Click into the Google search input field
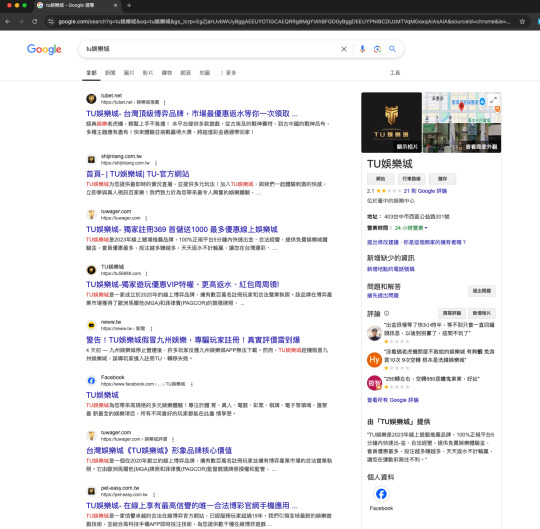This screenshot has height=529, width=540. click(x=210, y=49)
